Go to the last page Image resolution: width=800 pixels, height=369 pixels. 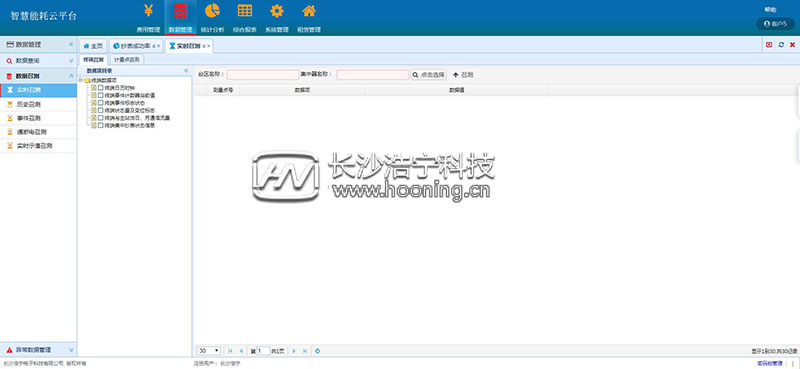[305, 351]
